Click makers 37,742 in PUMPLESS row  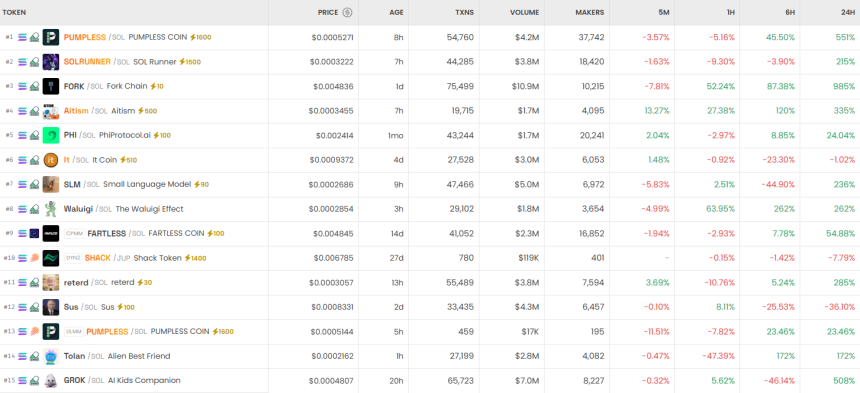[591, 37]
